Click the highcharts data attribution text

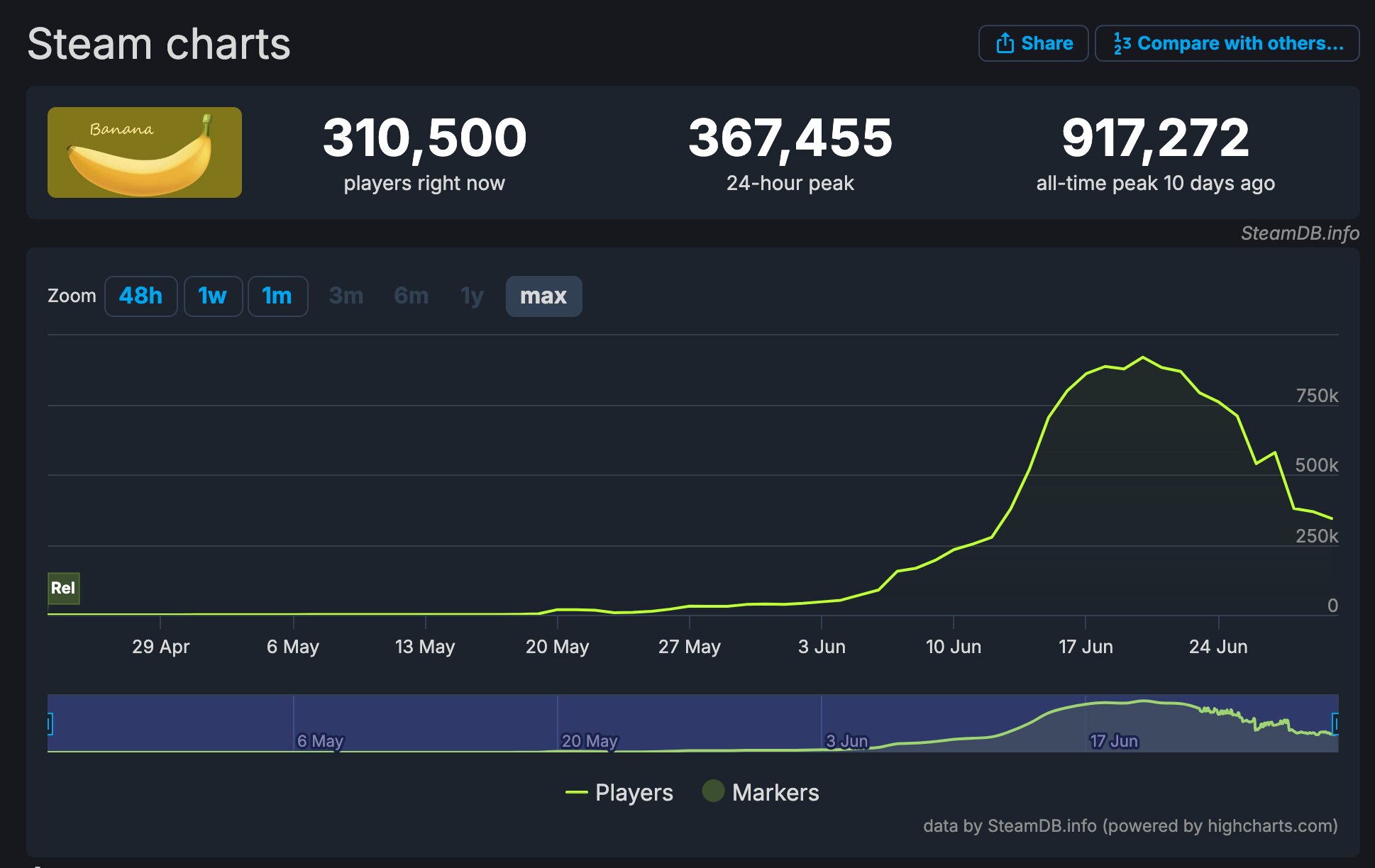pyautogui.click(x=1130, y=825)
